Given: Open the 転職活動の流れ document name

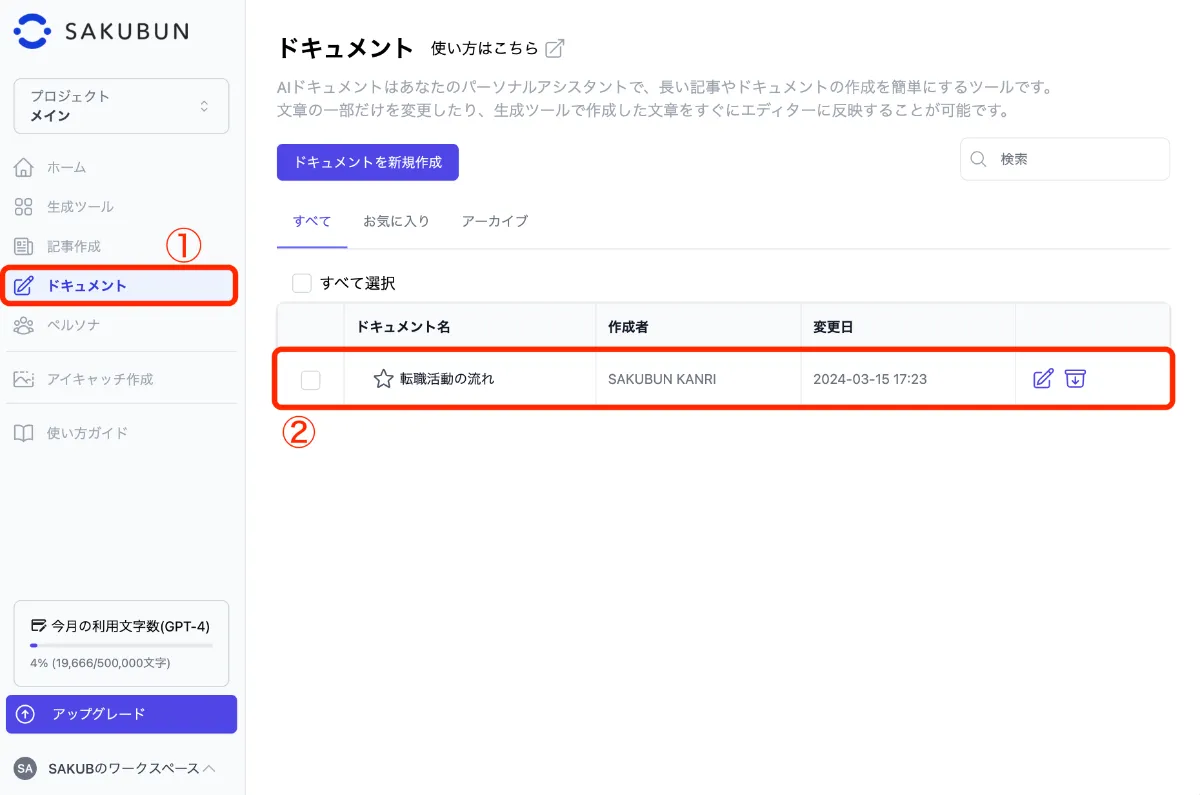Looking at the screenshot, I should 447,379.
